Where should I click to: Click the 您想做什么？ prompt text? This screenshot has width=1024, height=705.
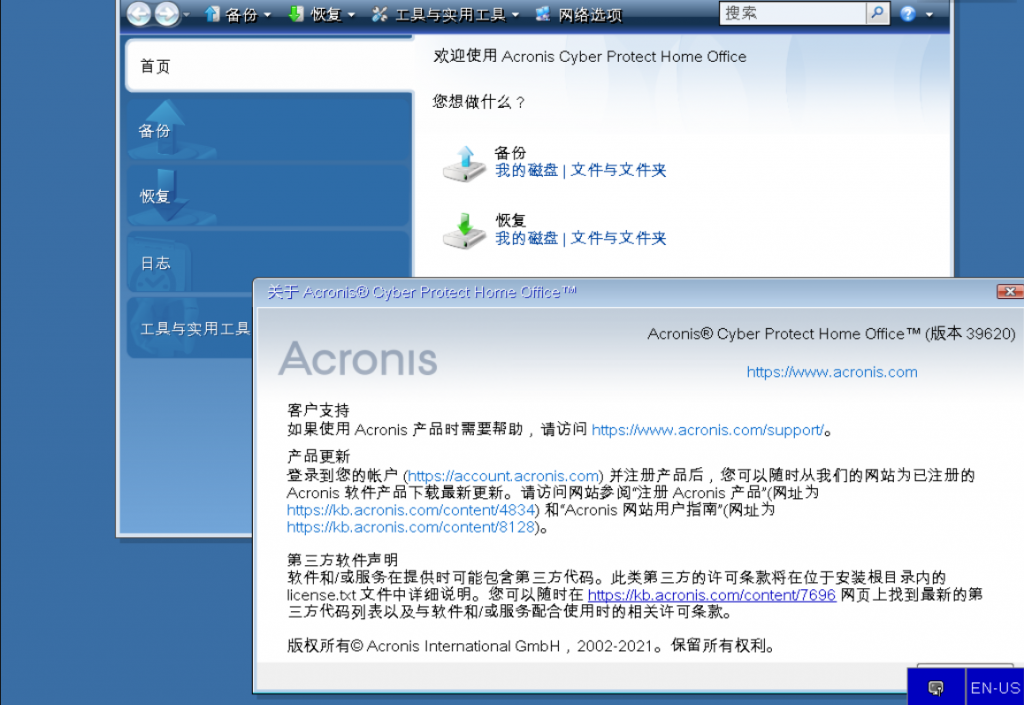pyautogui.click(x=479, y=102)
